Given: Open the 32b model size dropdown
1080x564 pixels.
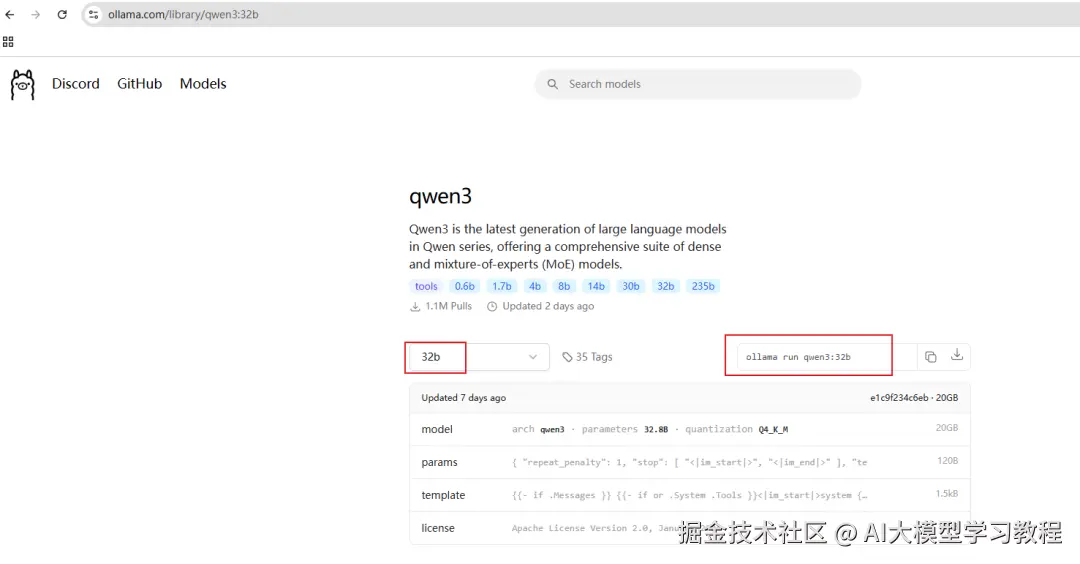Looking at the screenshot, I should (x=479, y=357).
